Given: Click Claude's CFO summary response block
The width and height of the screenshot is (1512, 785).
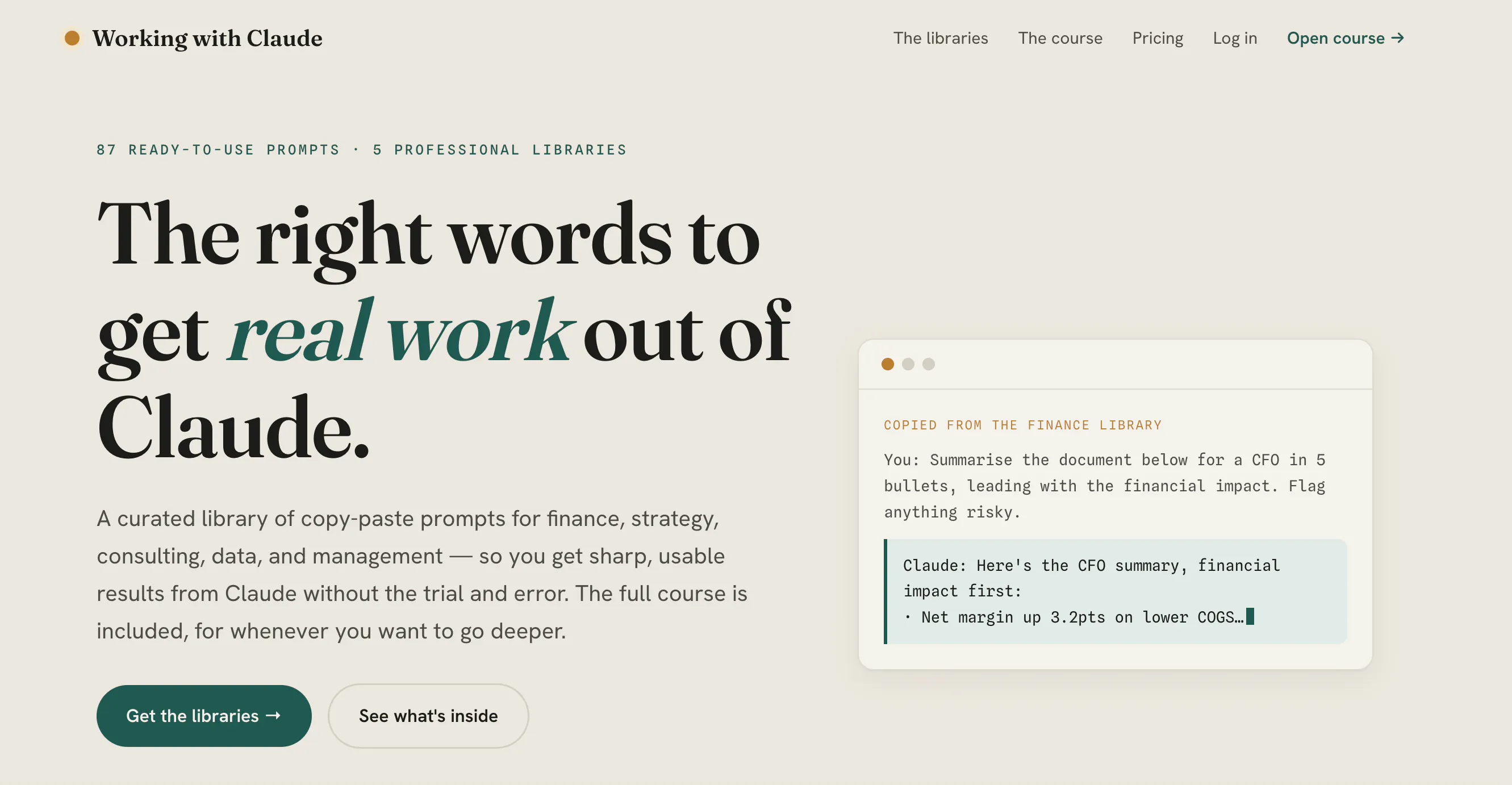Looking at the screenshot, I should tap(1115, 591).
